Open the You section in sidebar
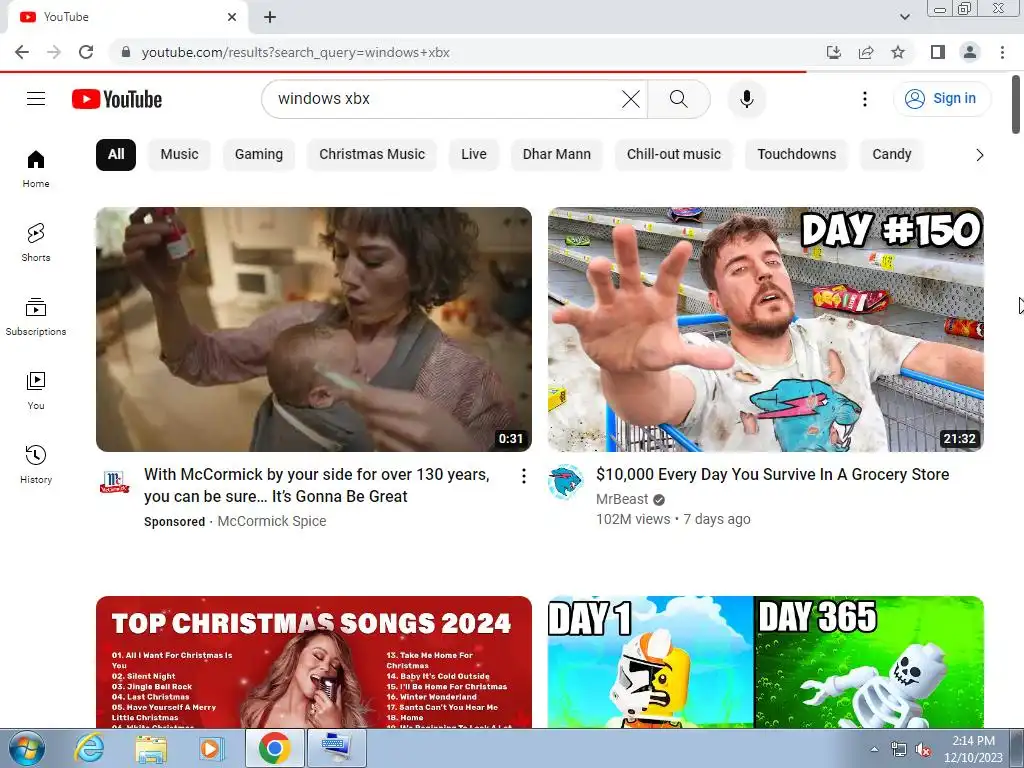Viewport: 1024px width, 768px height. 36,391
